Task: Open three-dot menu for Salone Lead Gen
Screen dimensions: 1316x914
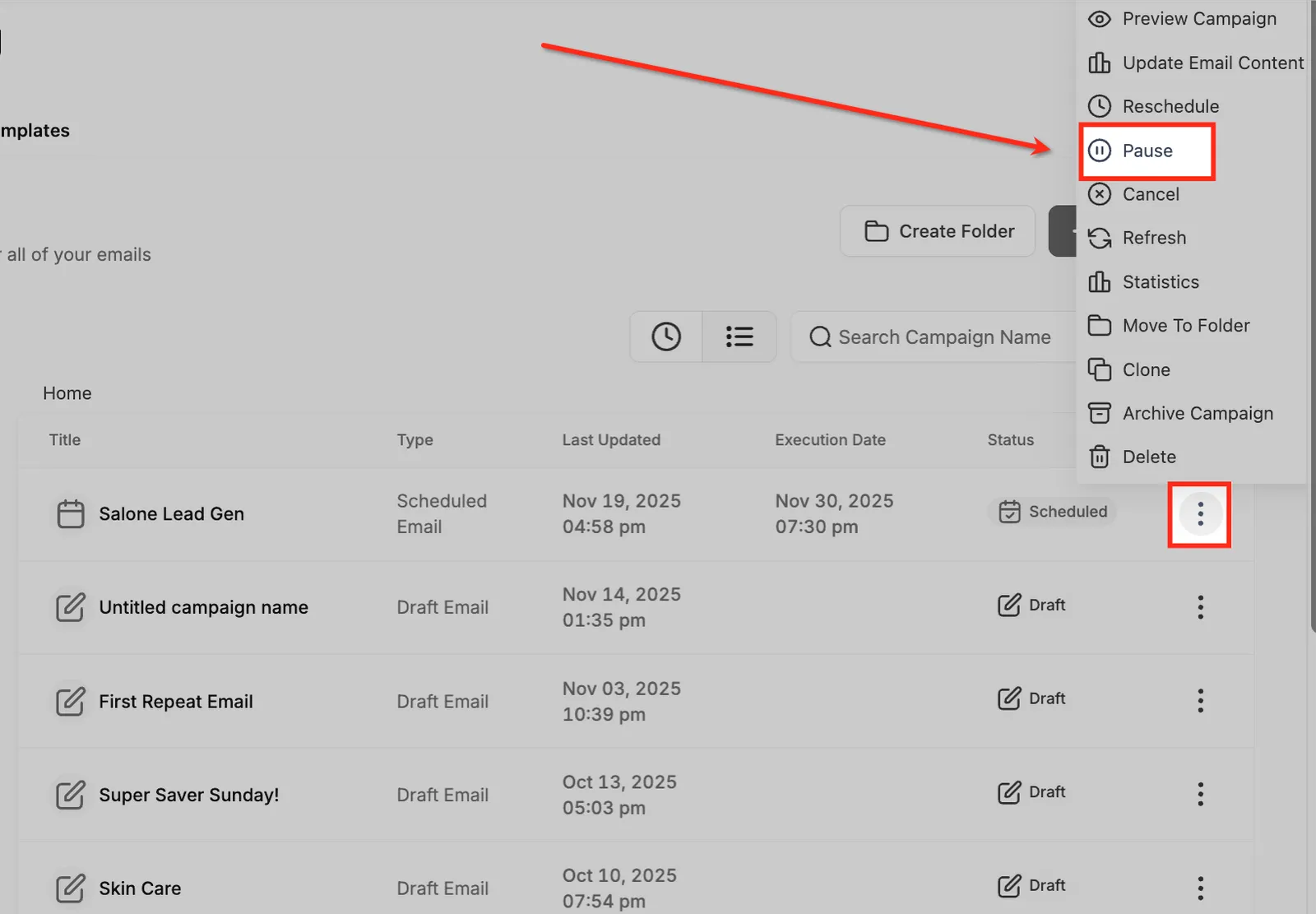Action: pyautogui.click(x=1200, y=514)
